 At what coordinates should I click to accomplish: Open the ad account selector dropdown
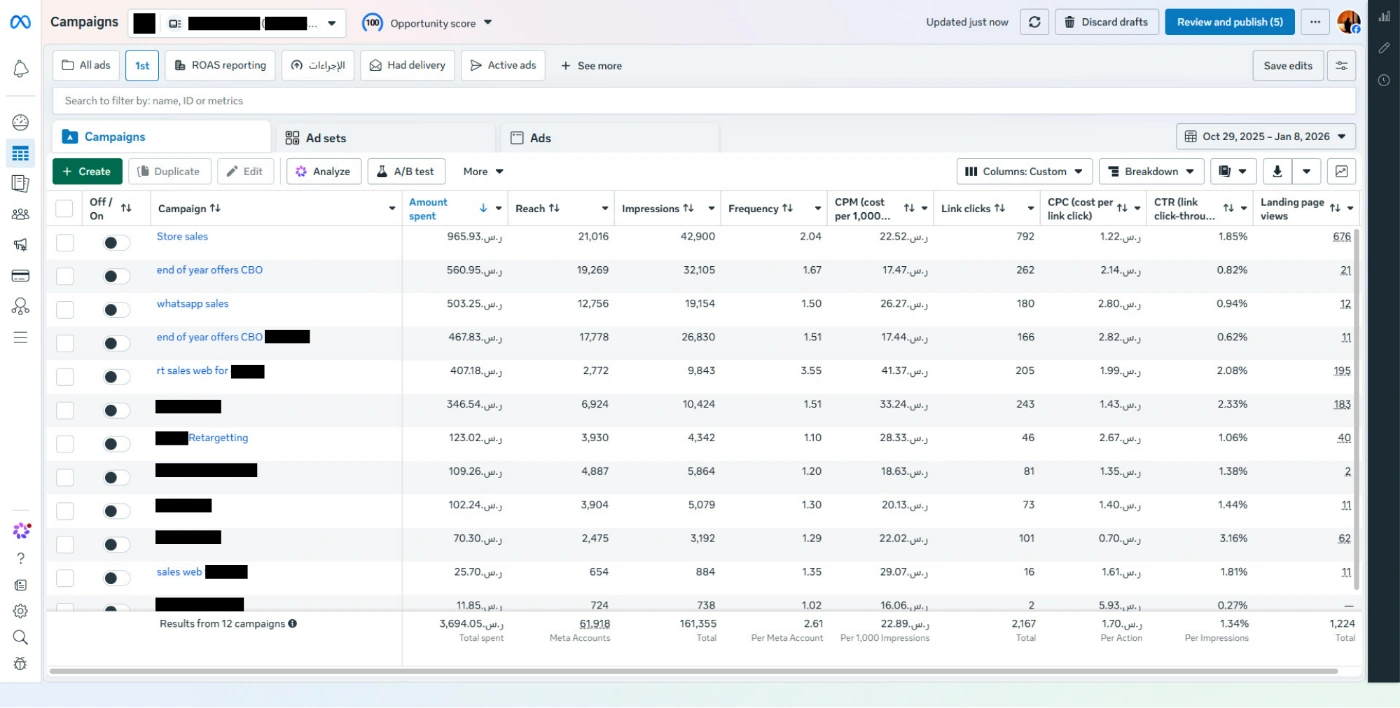[x=236, y=23]
